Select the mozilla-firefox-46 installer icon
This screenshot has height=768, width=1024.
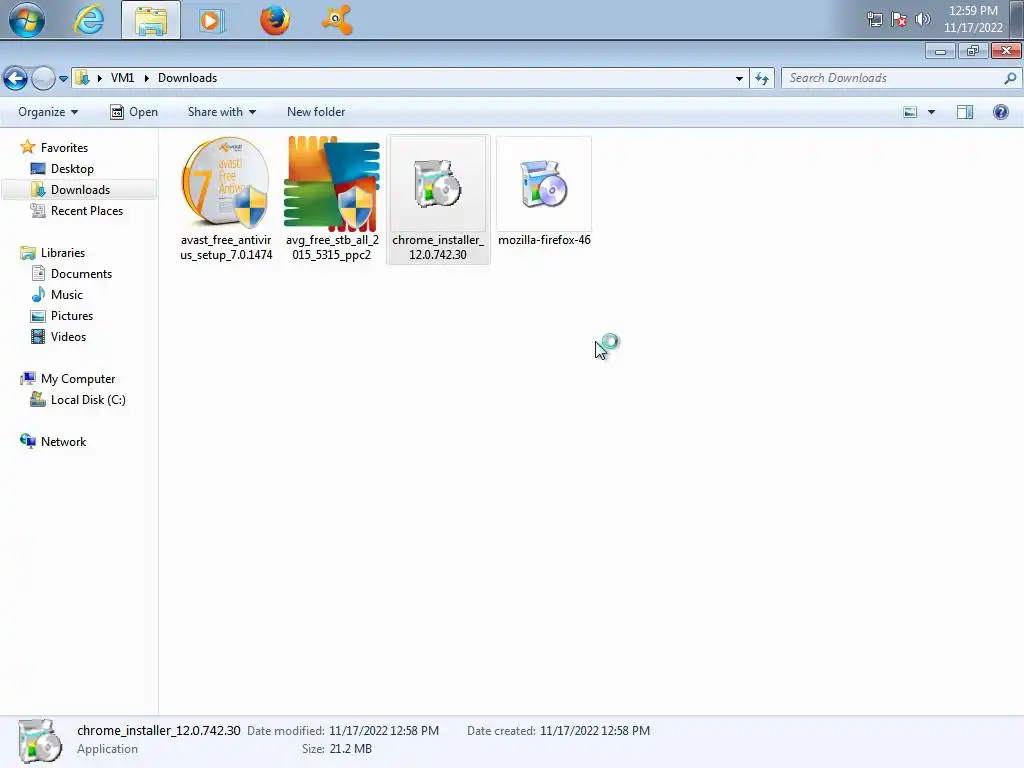(544, 184)
